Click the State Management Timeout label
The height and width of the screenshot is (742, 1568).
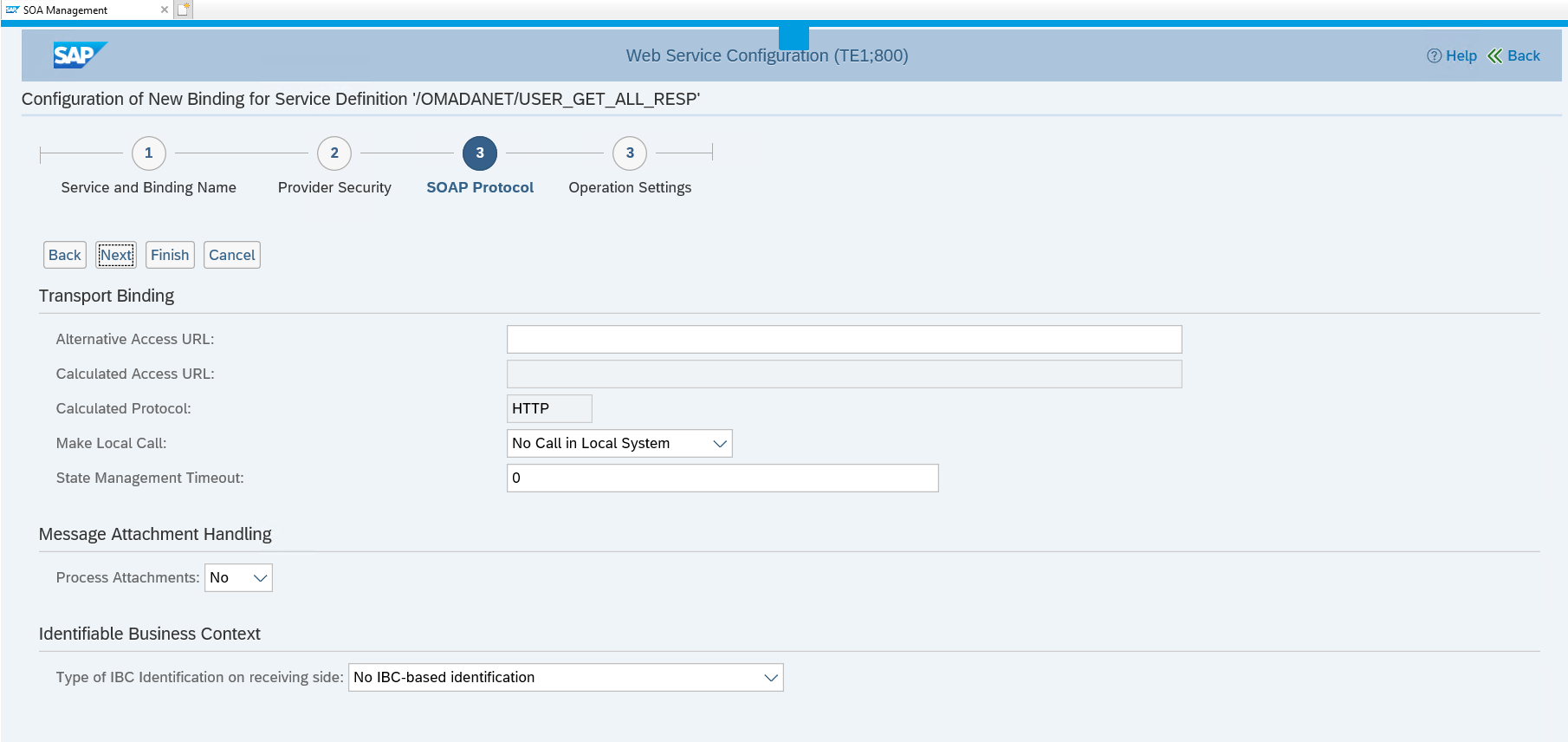(x=150, y=478)
